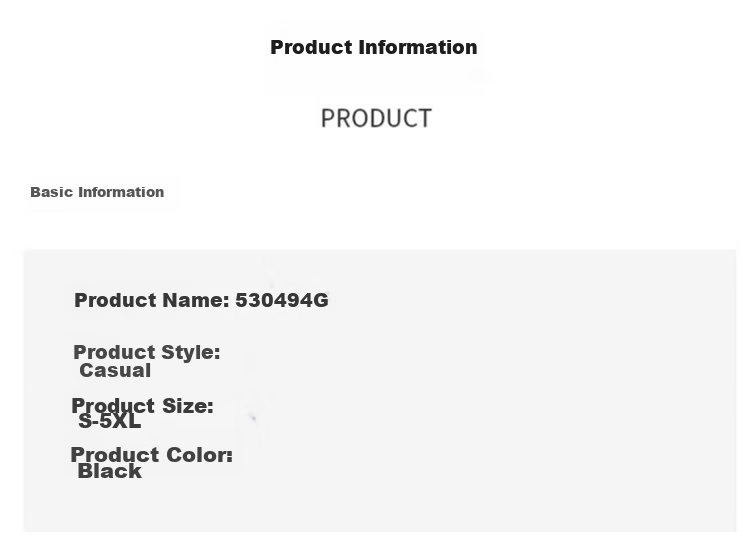Screen dimensions: 750x546
Task: Click the Product Information heading
Action: (x=374, y=47)
